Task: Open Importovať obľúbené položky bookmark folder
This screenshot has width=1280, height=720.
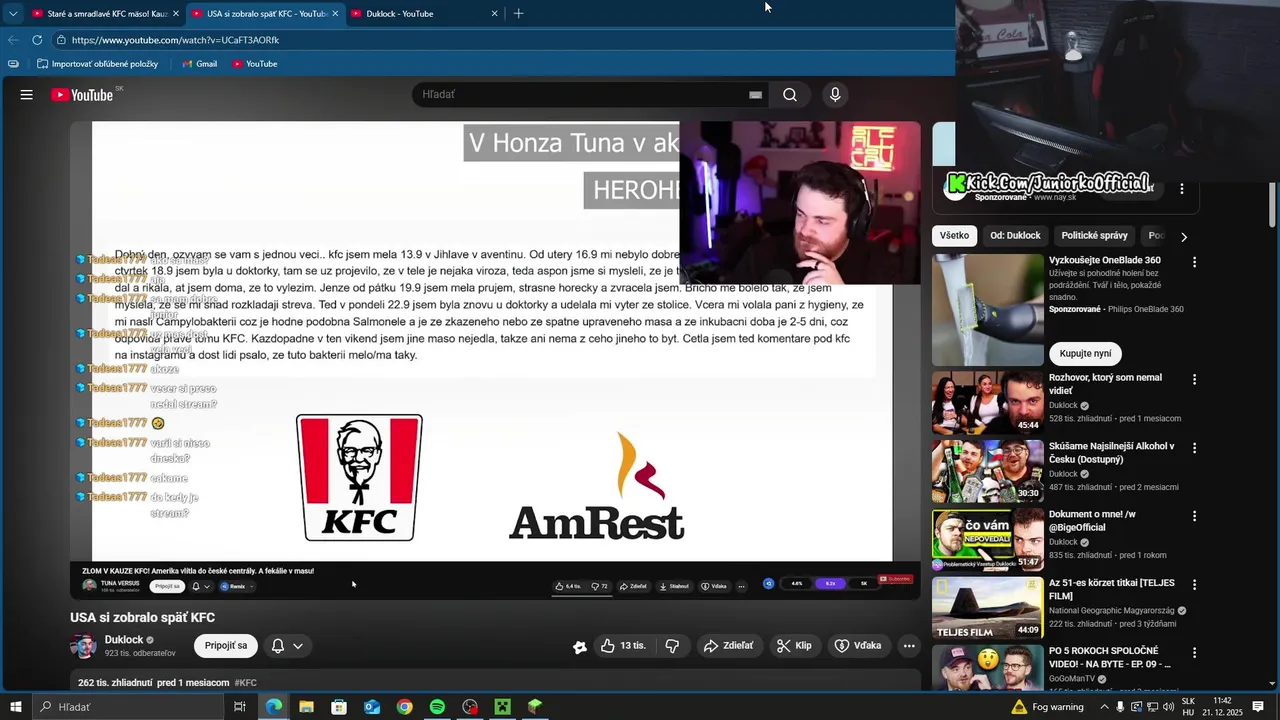Action: pyautogui.click(x=98, y=64)
